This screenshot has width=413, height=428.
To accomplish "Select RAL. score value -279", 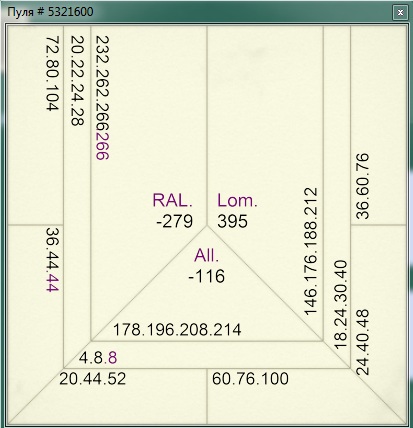I will (x=174, y=221).
